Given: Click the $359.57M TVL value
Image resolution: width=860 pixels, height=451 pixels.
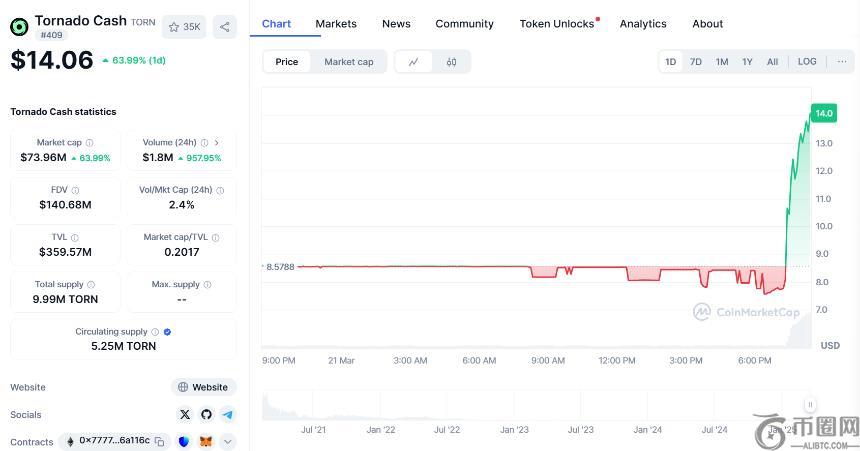Looking at the screenshot, I should click(x=65, y=252).
